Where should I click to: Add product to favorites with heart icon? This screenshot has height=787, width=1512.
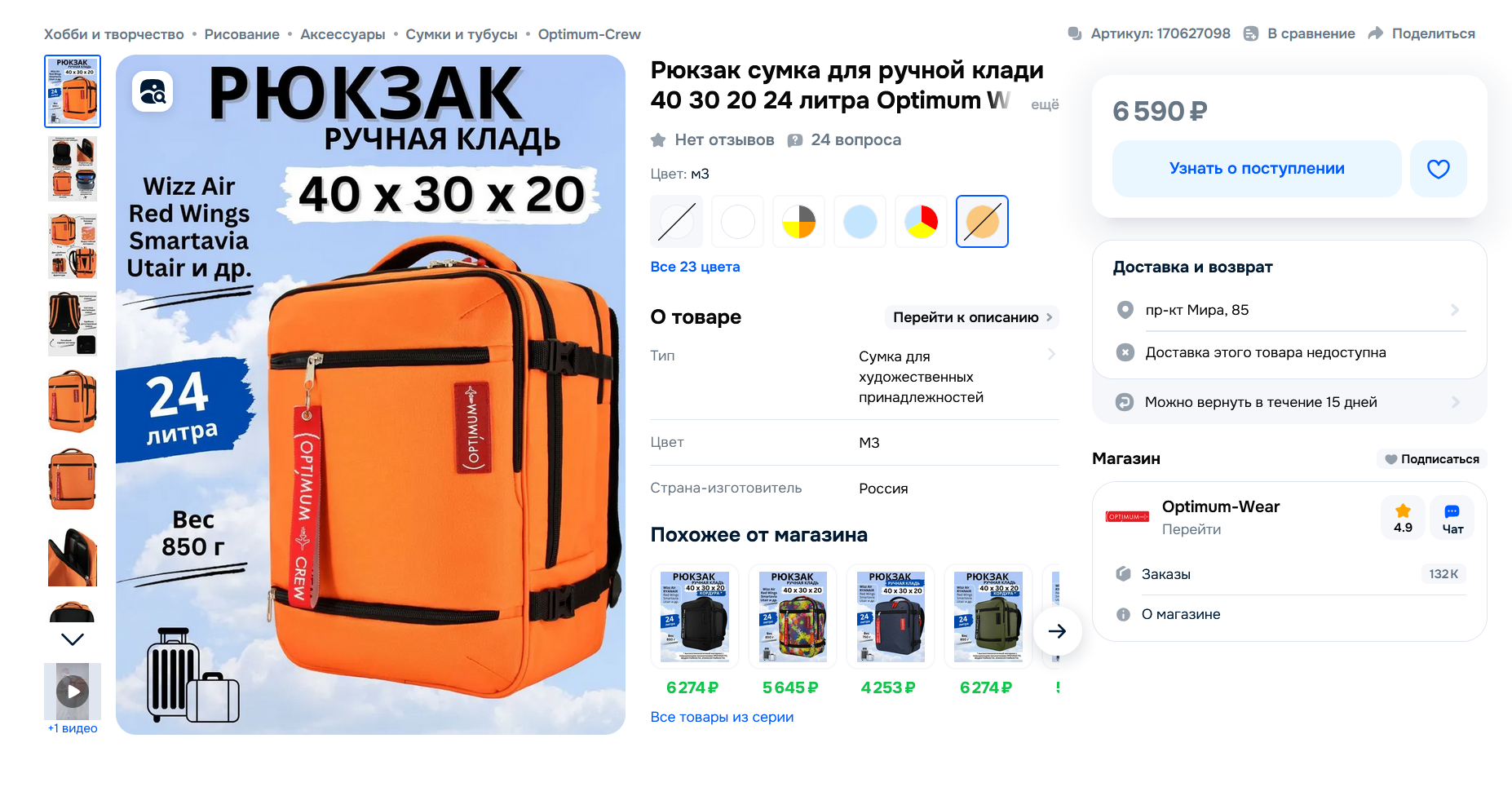pos(1439,169)
